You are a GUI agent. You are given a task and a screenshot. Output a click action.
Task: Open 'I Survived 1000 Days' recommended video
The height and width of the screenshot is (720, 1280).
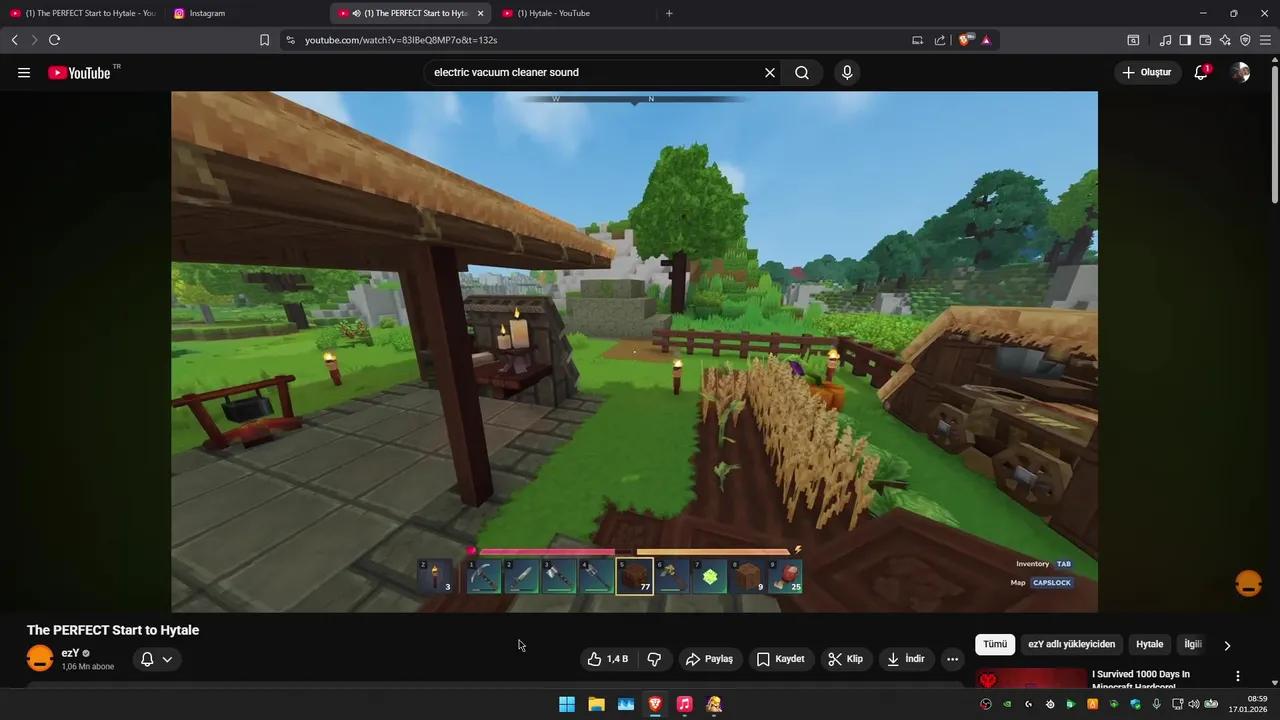1141,680
